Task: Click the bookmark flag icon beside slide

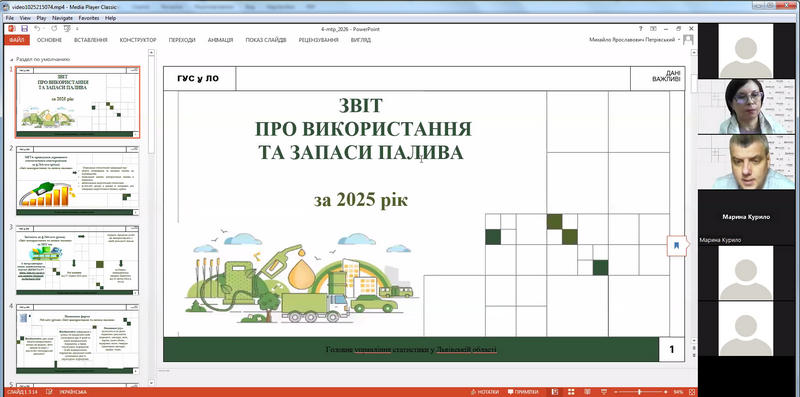Action: pos(676,245)
